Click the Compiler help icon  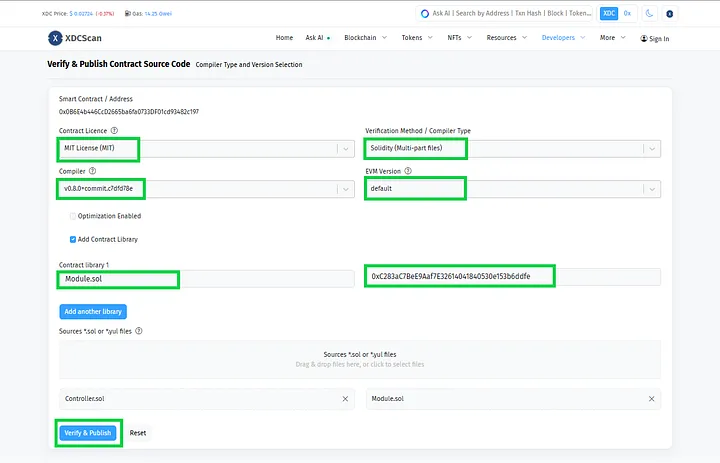click(92, 171)
